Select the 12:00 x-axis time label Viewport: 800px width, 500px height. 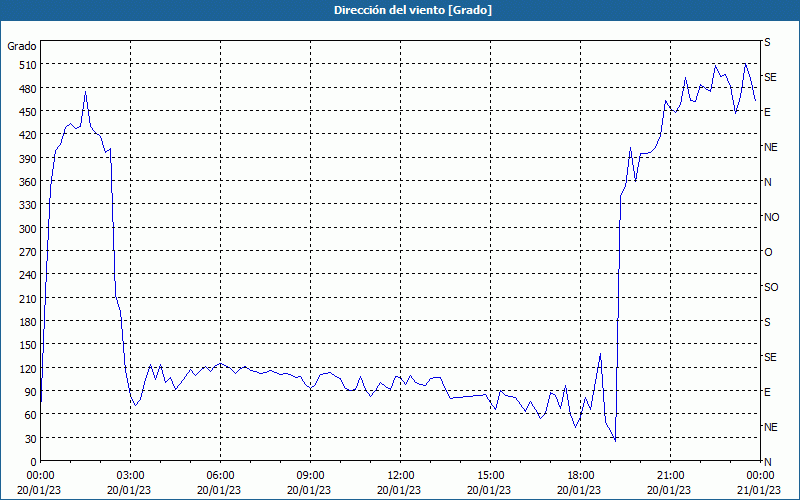tap(401, 476)
